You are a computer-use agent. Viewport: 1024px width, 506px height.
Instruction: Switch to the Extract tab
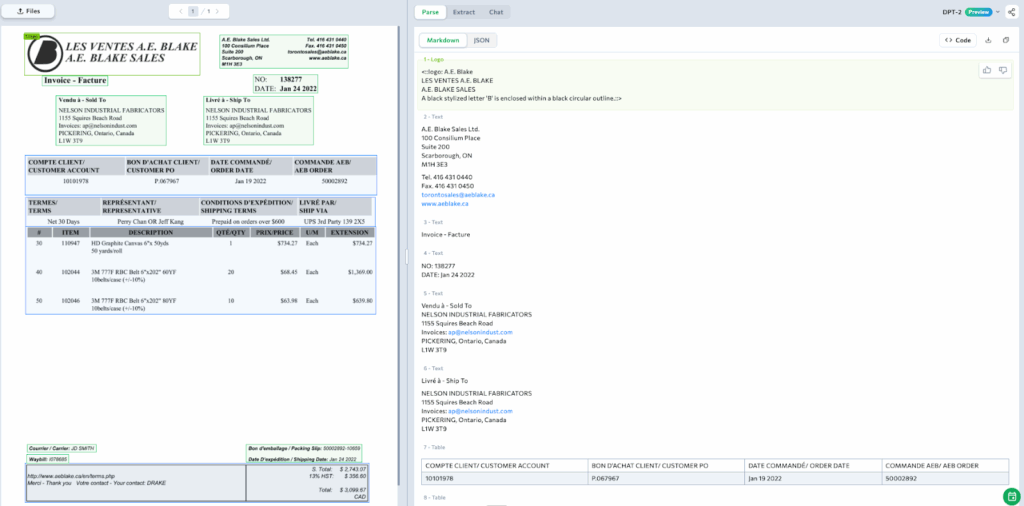tap(464, 12)
